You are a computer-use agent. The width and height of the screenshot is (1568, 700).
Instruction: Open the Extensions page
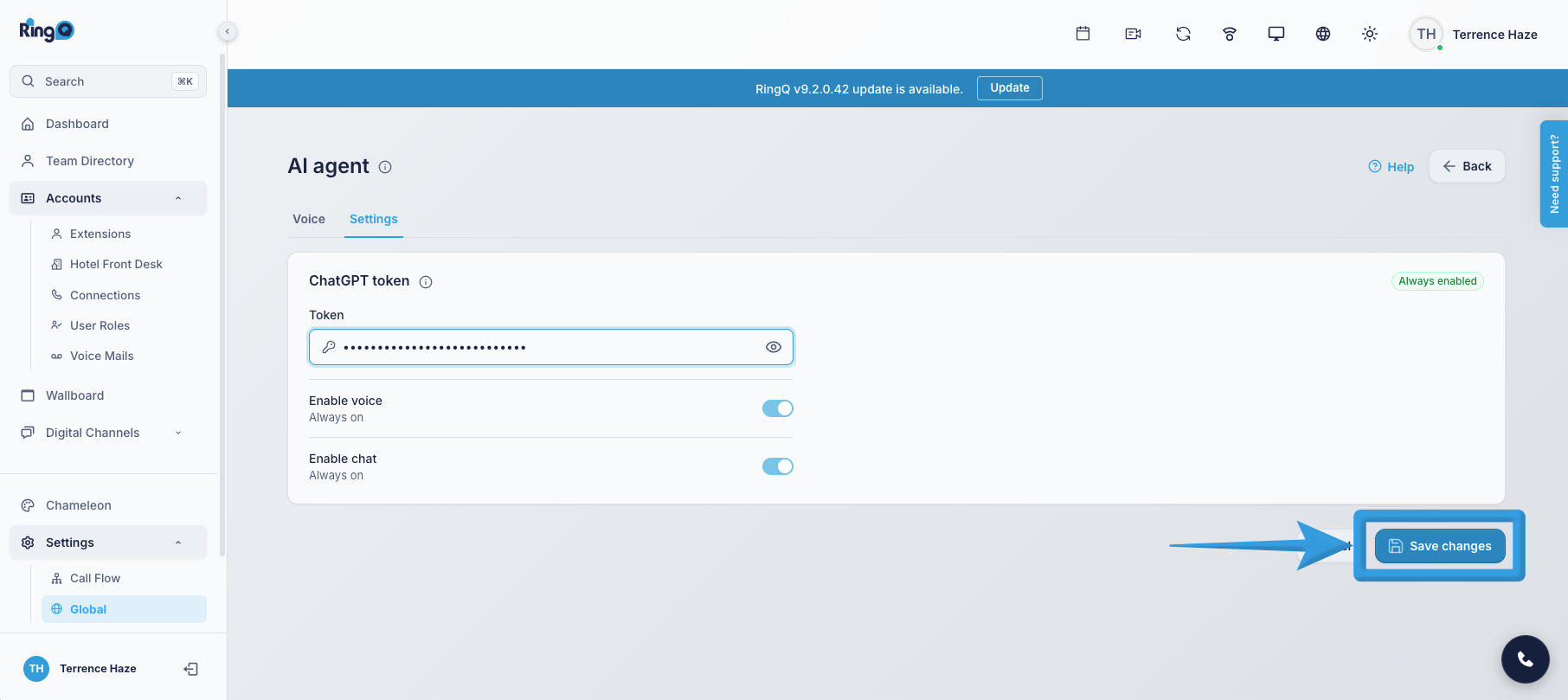tap(124, 234)
